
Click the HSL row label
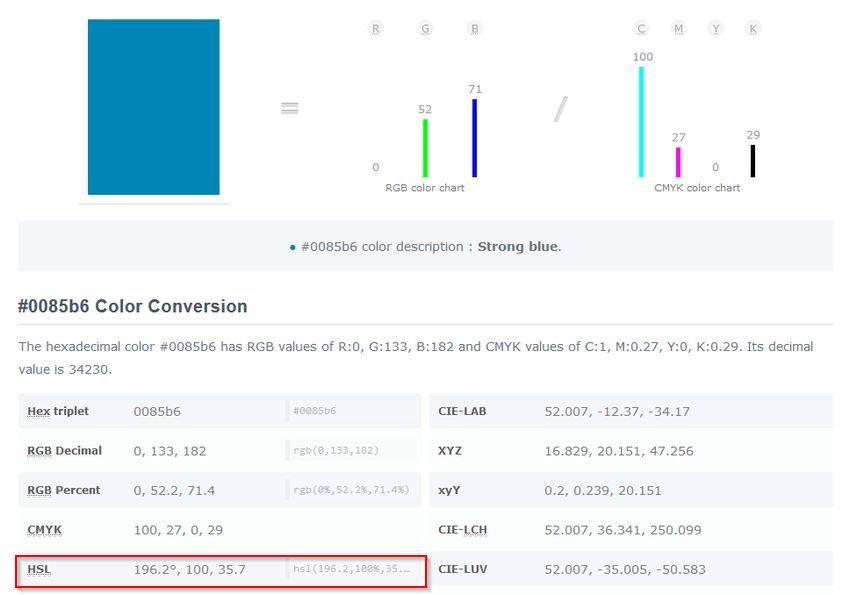(x=39, y=569)
